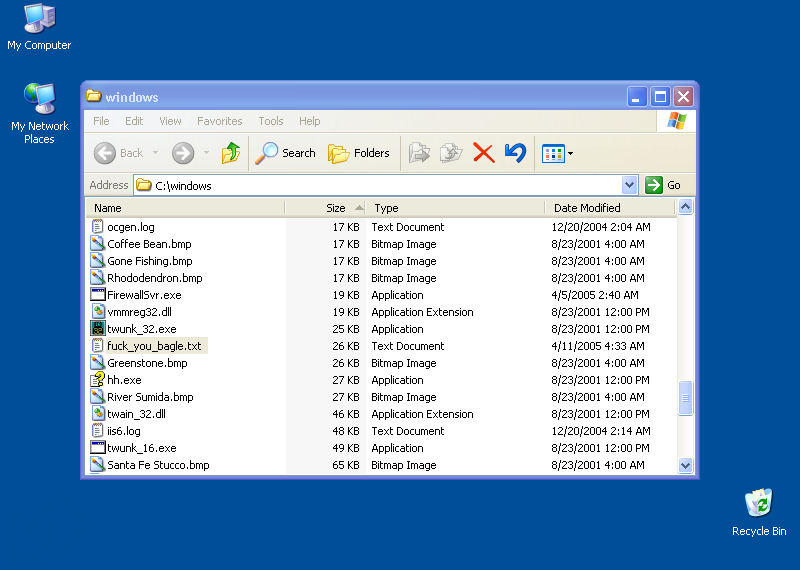Toggle the Folders pane button
800x570 pixels.
coord(359,153)
